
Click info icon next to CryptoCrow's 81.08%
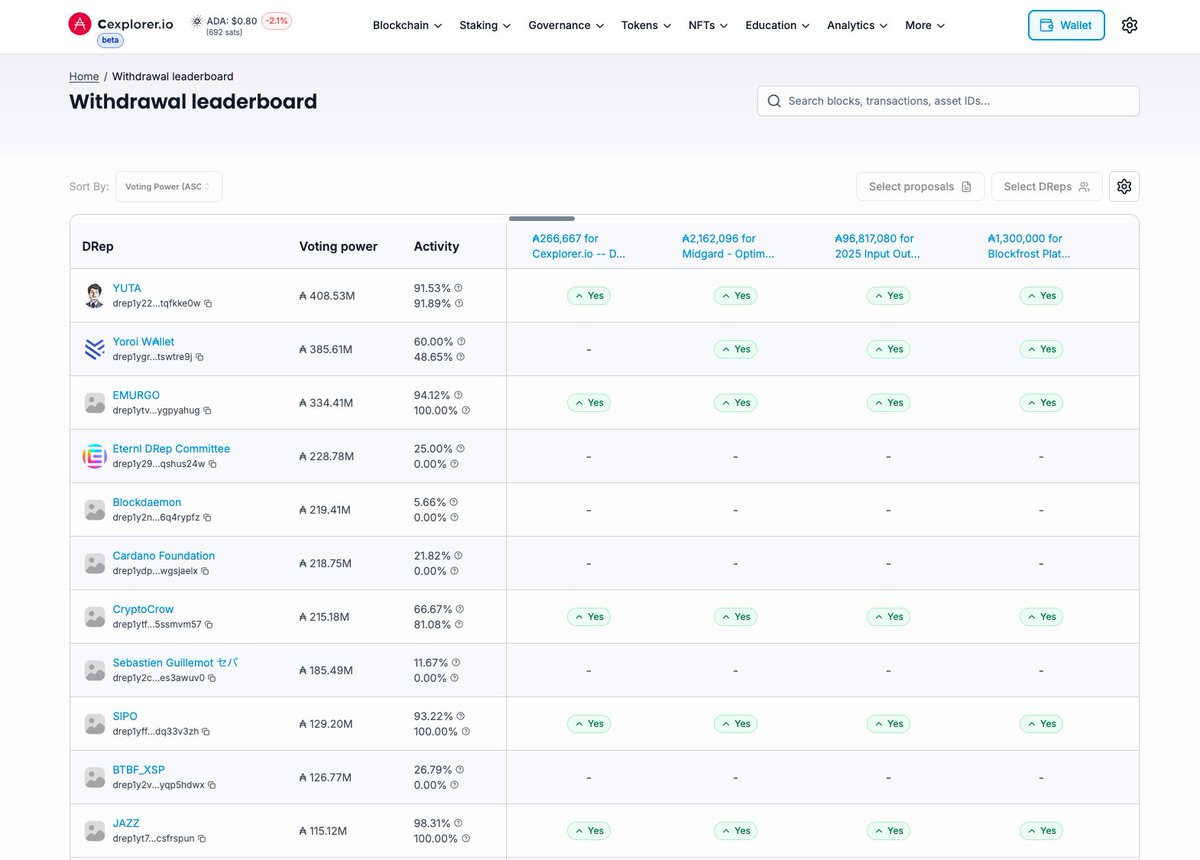(461, 624)
